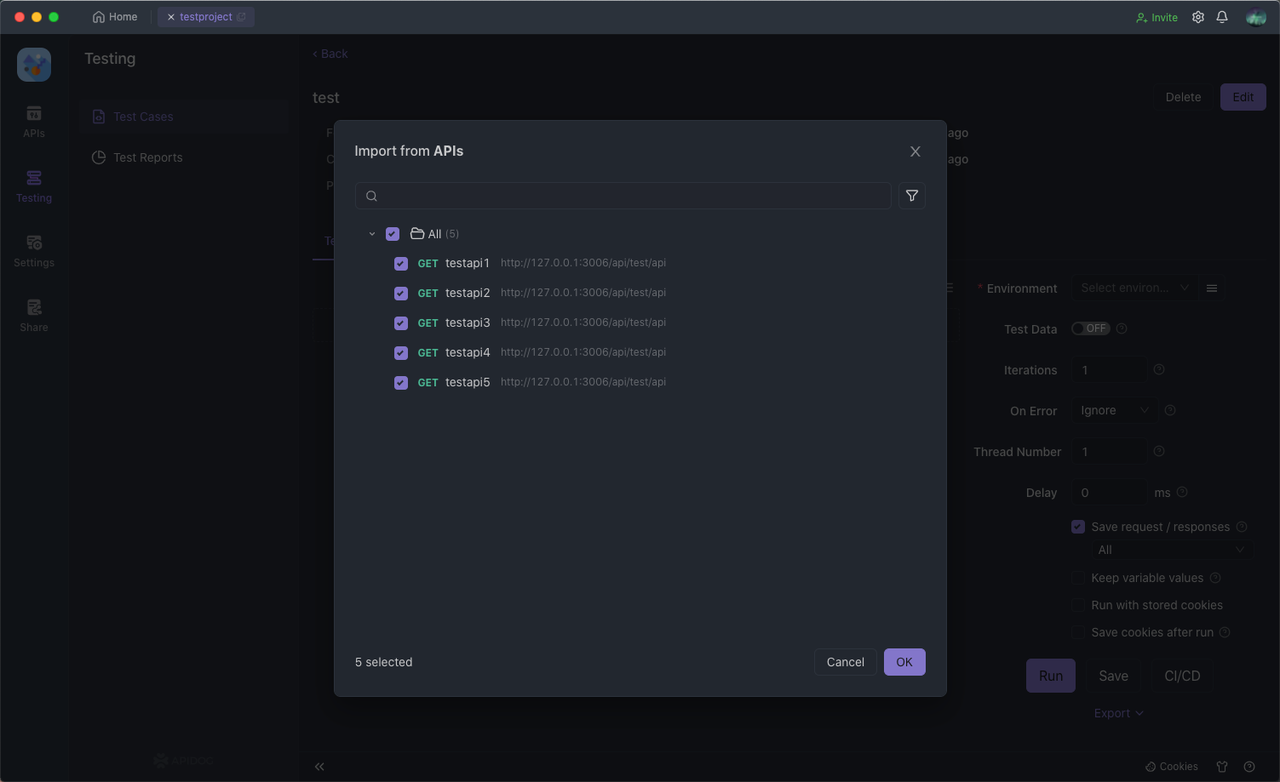Click OK to confirm import
The width and height of the screenshot is (1280, 782).
coord(904,662)
